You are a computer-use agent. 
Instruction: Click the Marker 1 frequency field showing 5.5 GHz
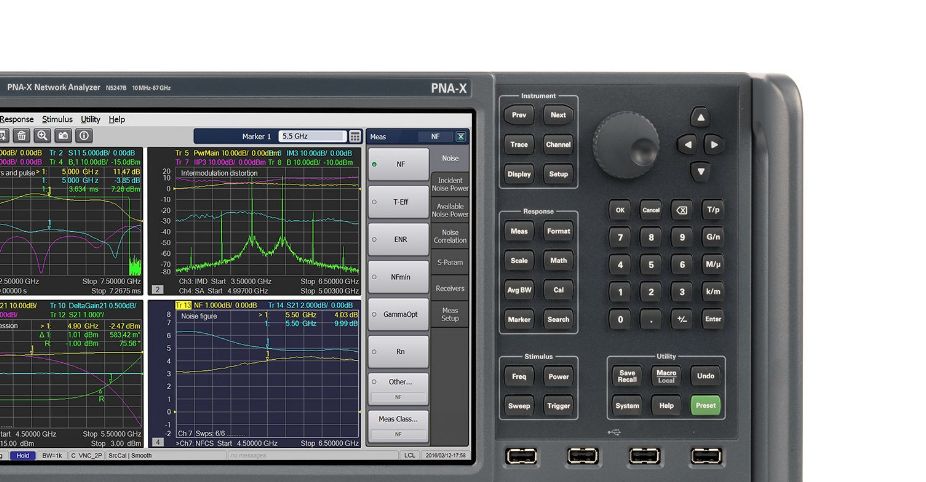pyautogui.click(x=312, y=136)
